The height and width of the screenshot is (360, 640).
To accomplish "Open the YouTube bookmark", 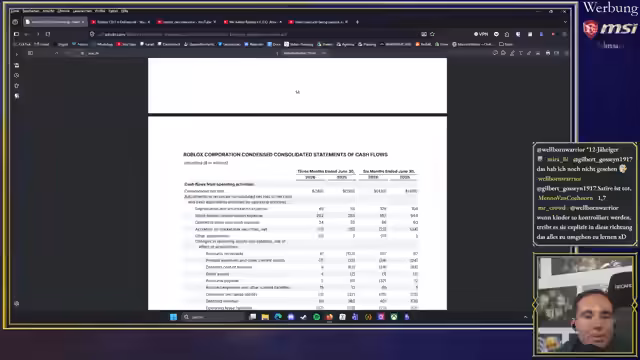I will pos(126,44).
